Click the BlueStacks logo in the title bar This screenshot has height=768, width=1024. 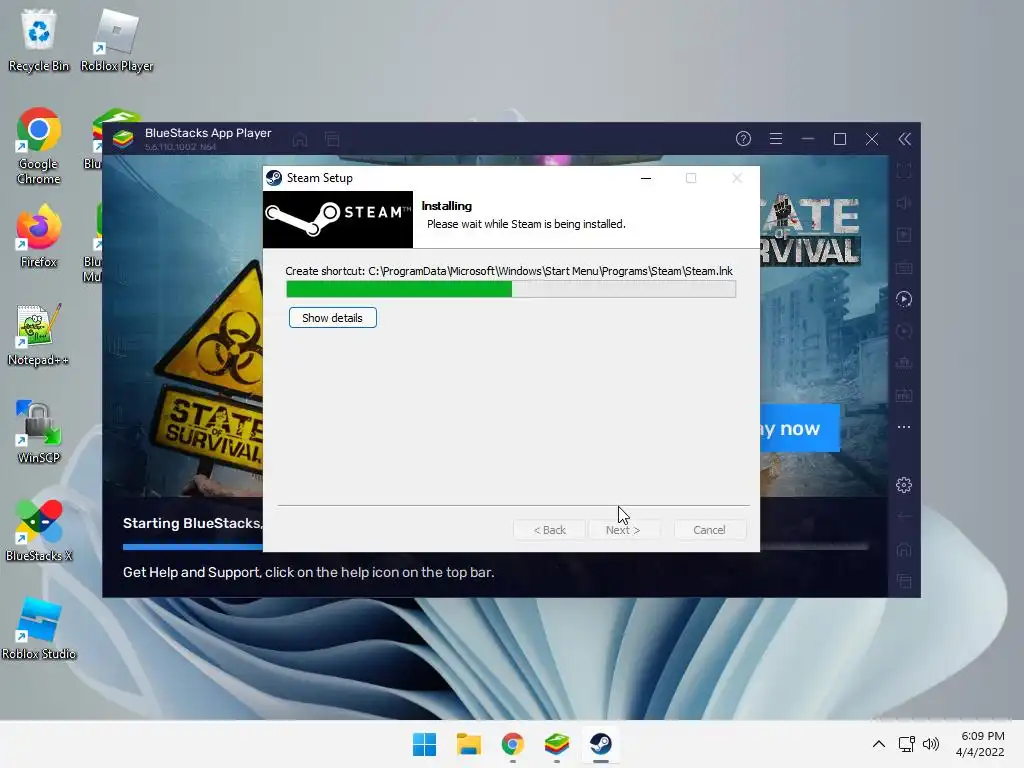click(x=123, y=138)
